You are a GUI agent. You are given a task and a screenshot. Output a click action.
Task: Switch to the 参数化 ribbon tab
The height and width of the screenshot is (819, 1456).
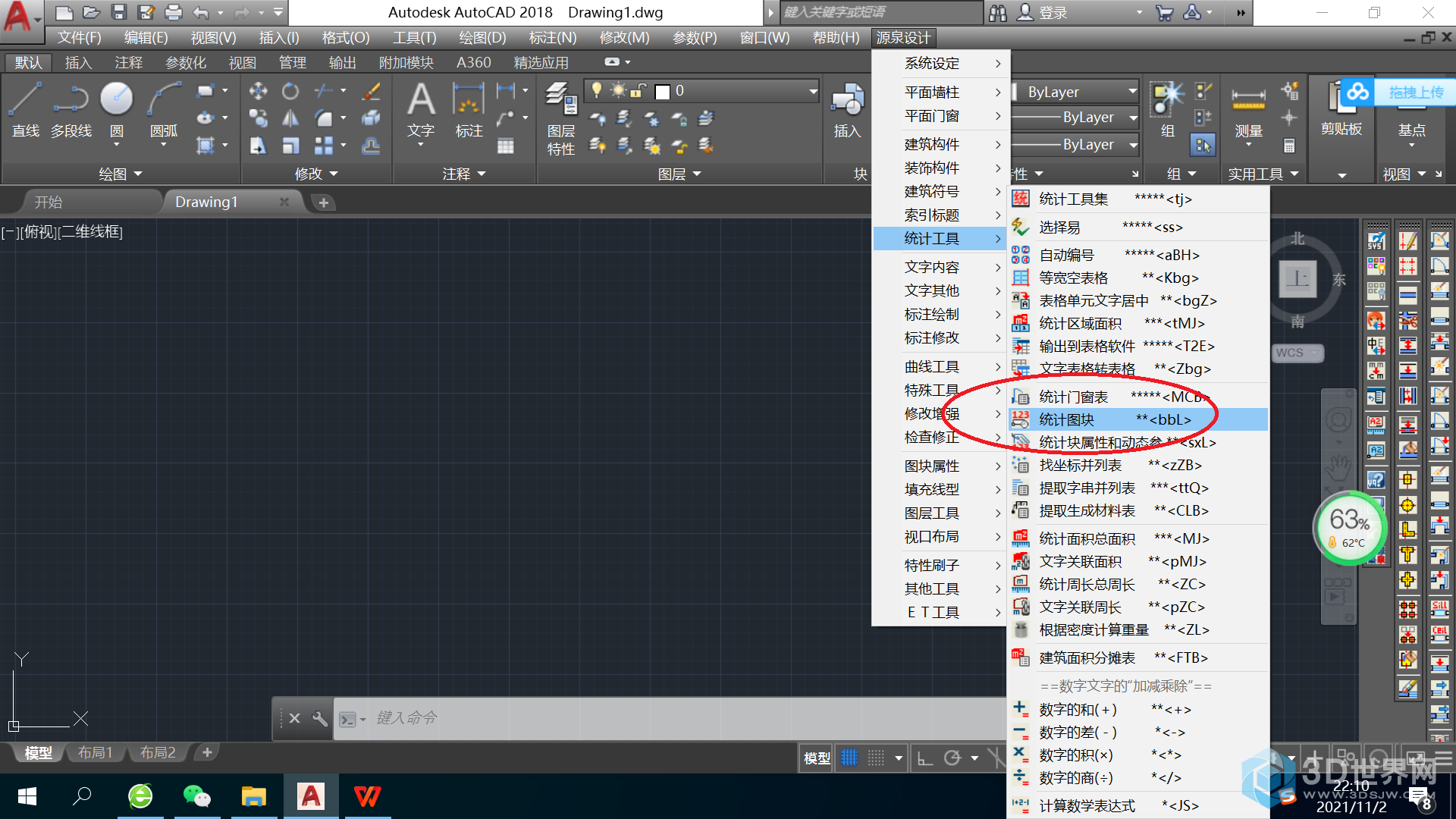click(x=186, y=62)
